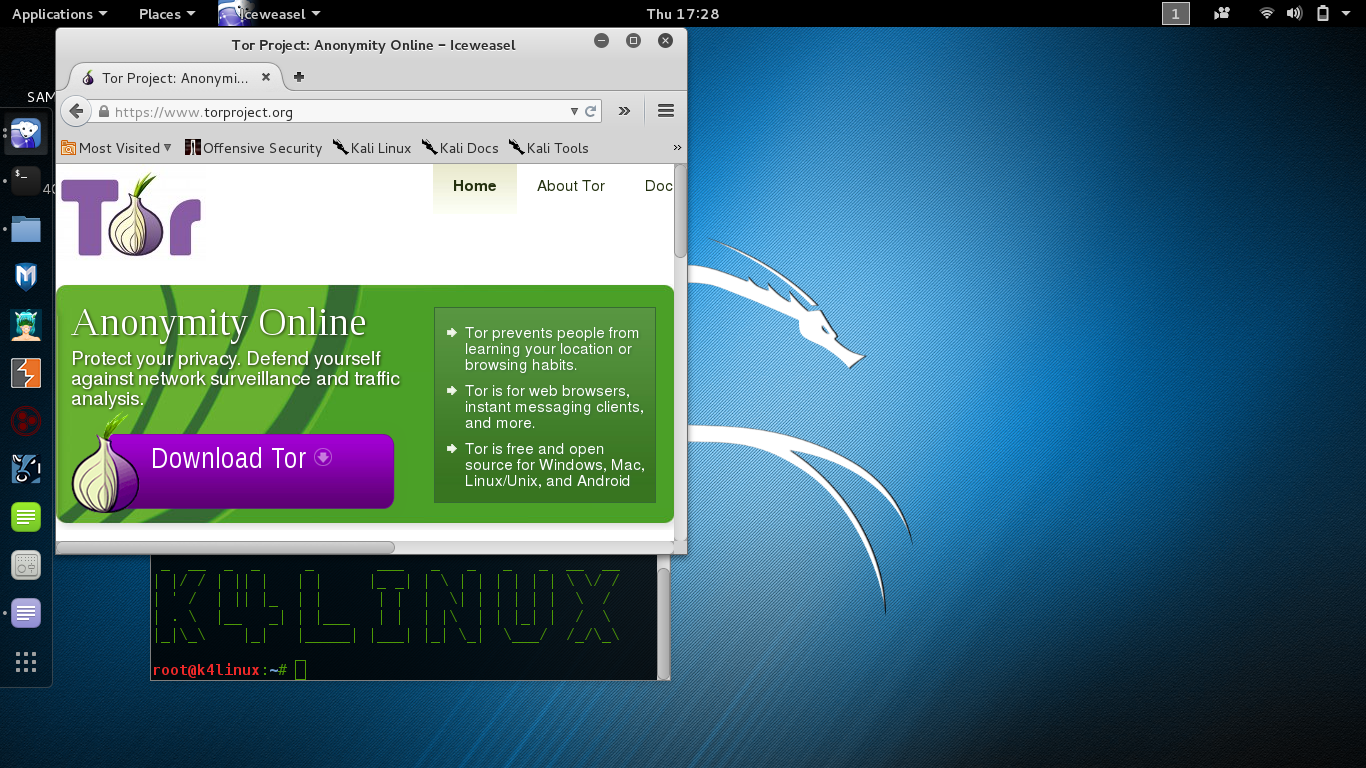Screen dimensions: 1366x768
Task: Open the Iceweasel hamburger menu
Action: pos(666,111)
